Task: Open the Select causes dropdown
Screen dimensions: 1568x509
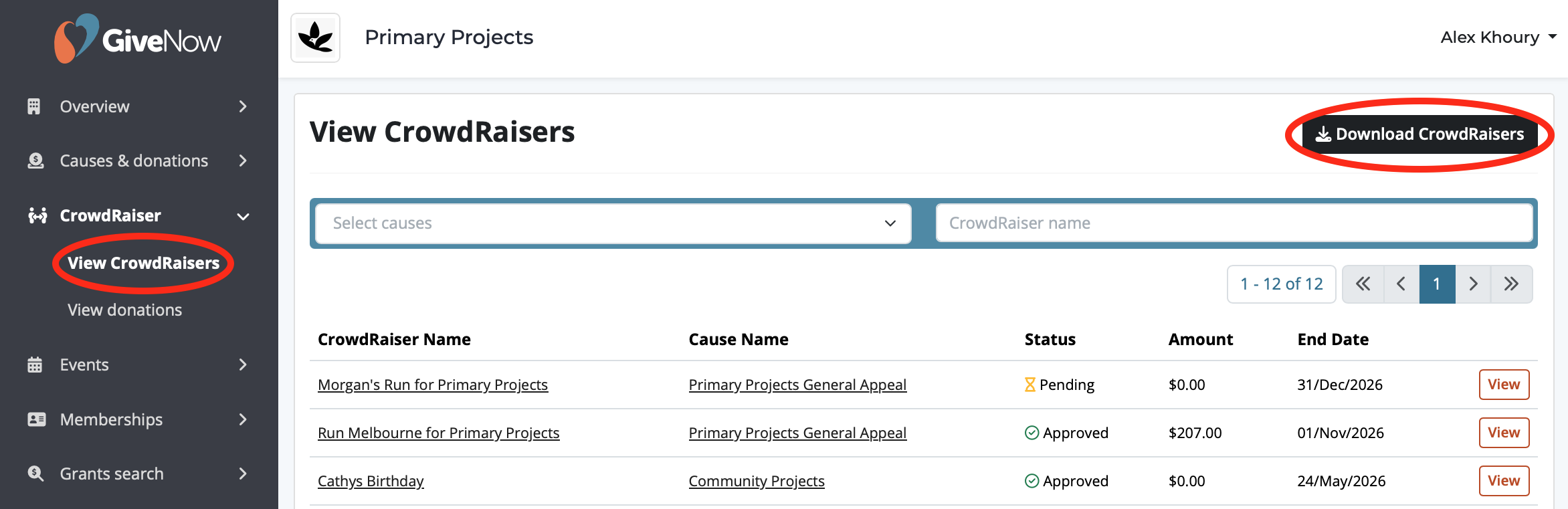Action: click(613, 223)
